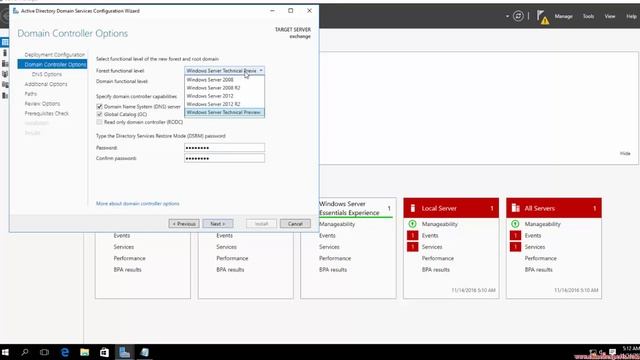The image size is (640, 360).
Task: Choose Windows Server 2008 R2 from the list
Action: 224,88
